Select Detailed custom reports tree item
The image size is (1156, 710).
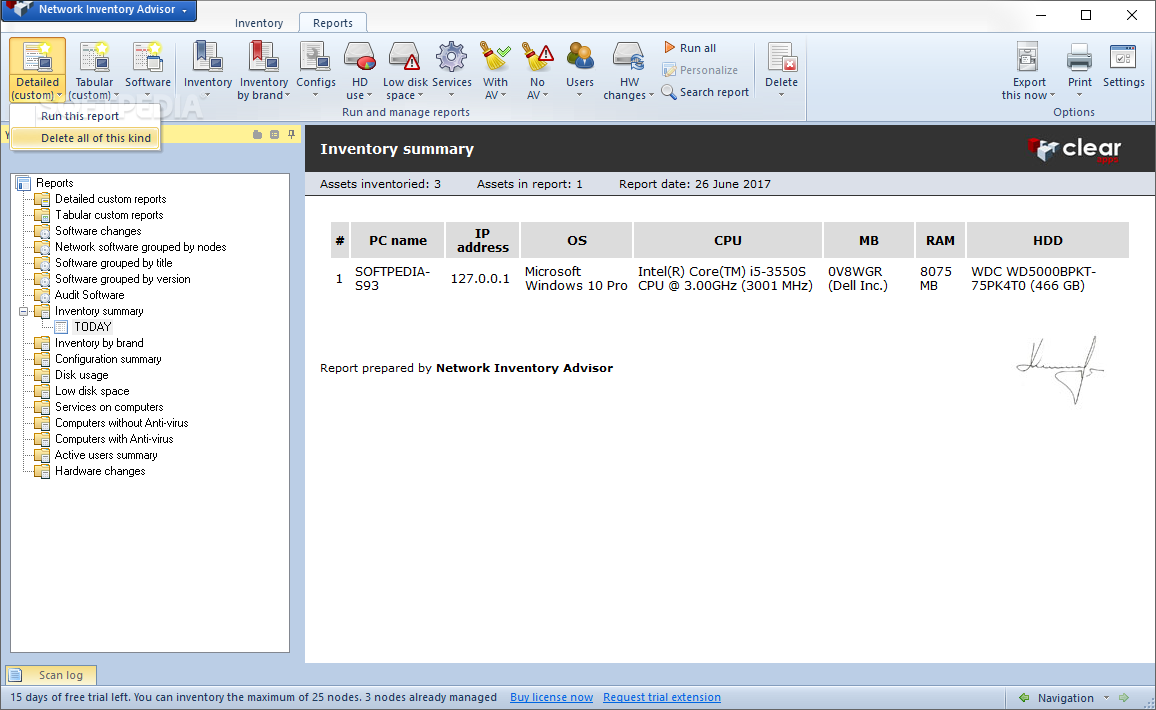111,199
